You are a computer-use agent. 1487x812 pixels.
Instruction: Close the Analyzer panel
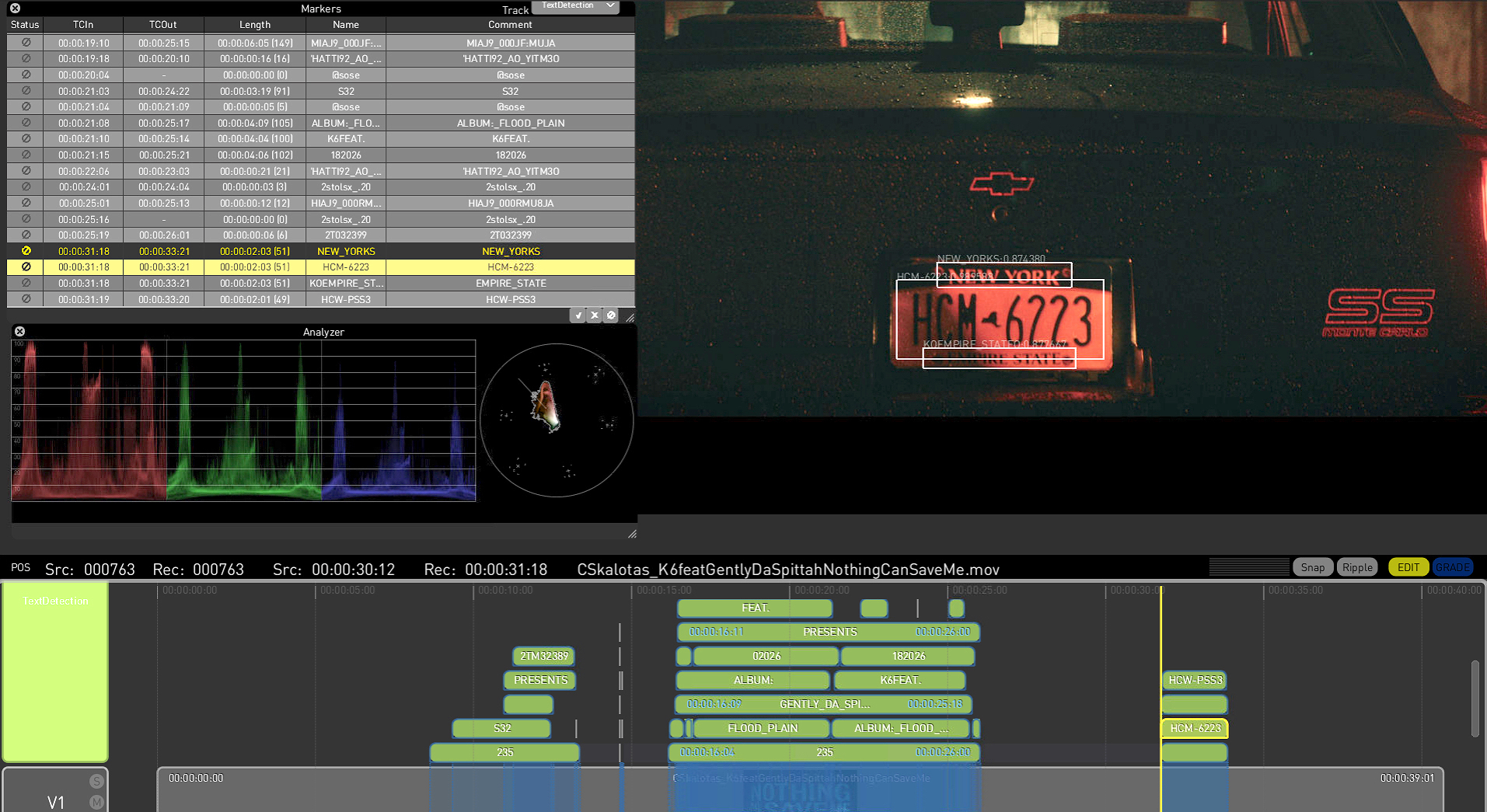pos(20,332)
